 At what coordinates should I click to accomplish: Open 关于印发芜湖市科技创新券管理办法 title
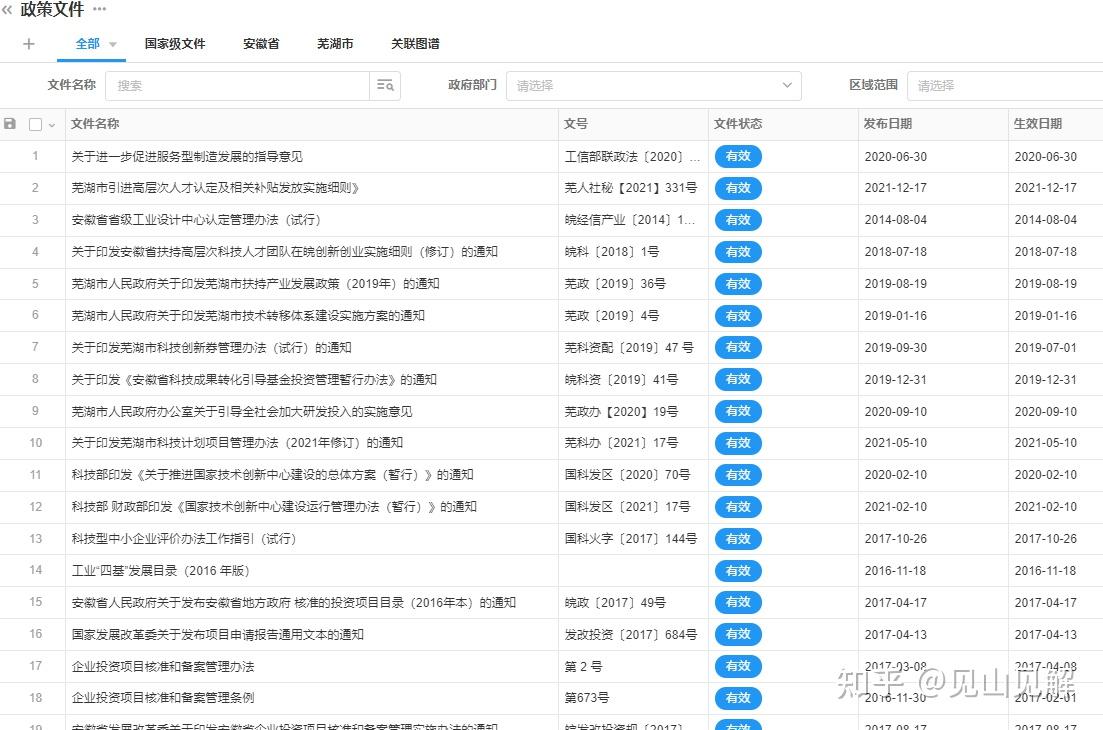click(211, 347)
